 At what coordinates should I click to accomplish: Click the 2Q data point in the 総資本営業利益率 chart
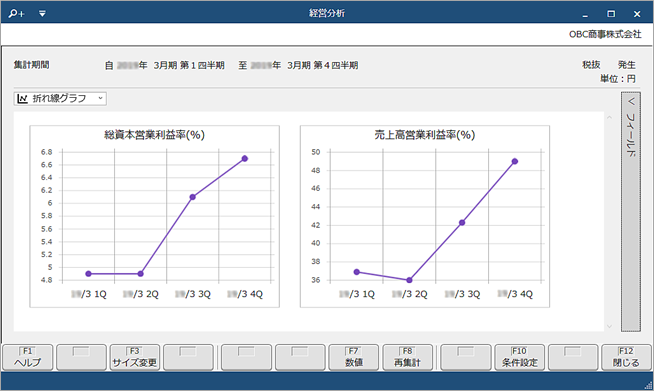coord(141,274)
